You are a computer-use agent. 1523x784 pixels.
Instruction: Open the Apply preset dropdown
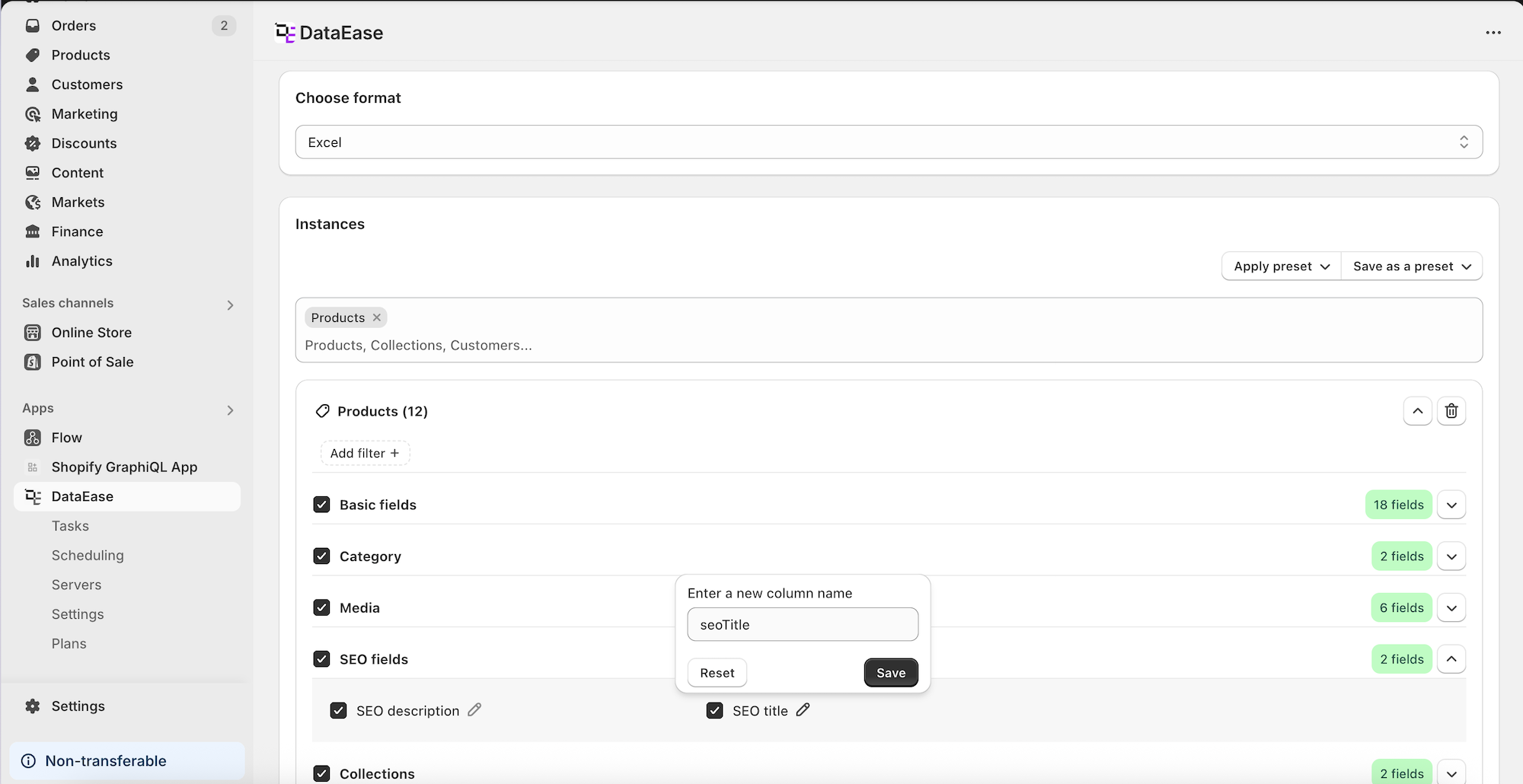coord(1282,266)
